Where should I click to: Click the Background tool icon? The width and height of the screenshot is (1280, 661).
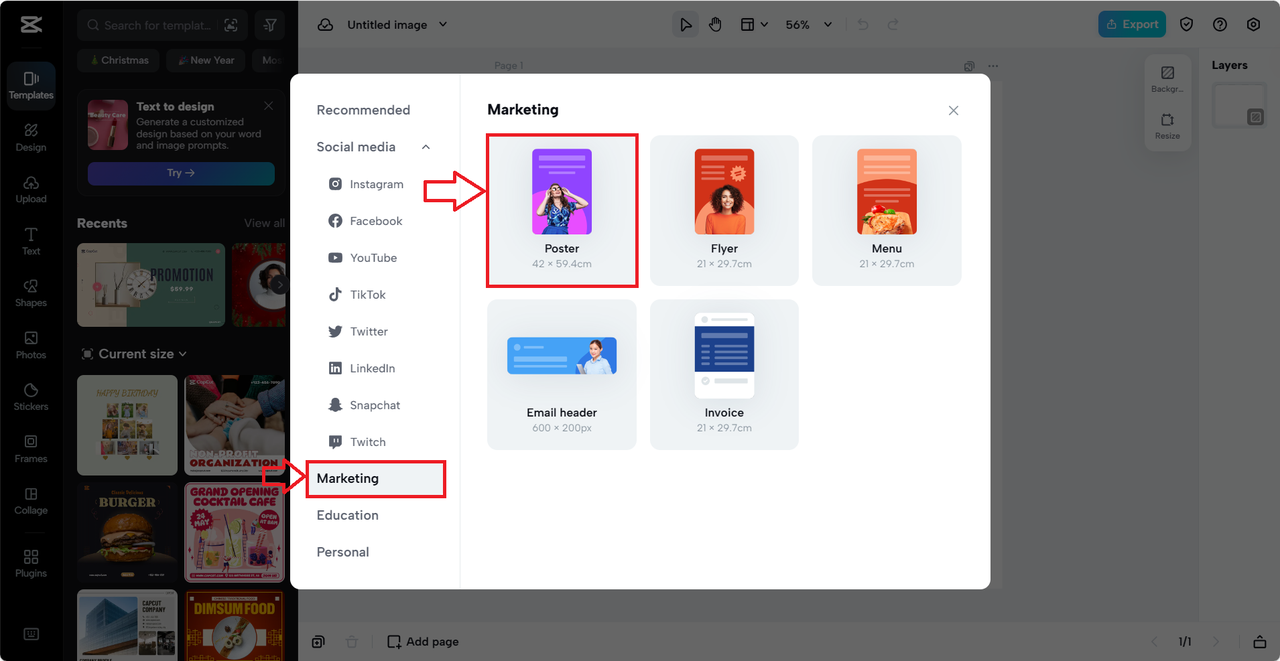[x=1167, y=79]
